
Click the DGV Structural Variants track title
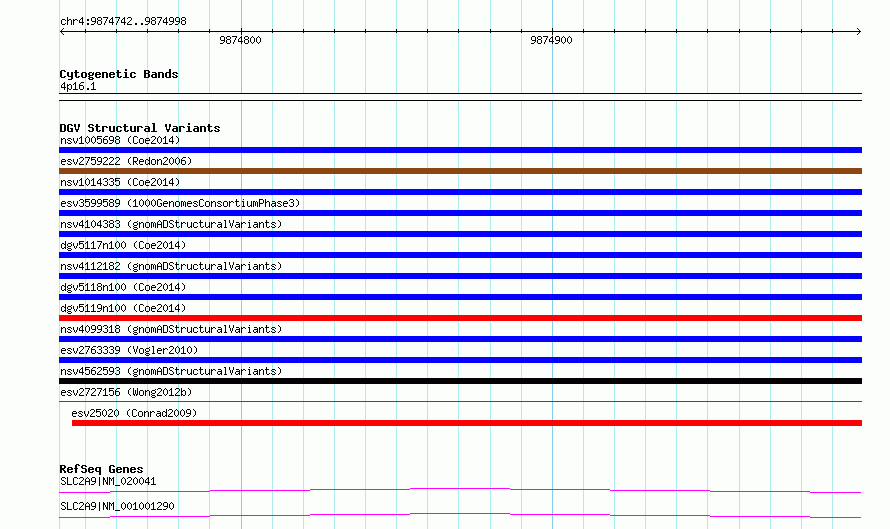[140, 128]
